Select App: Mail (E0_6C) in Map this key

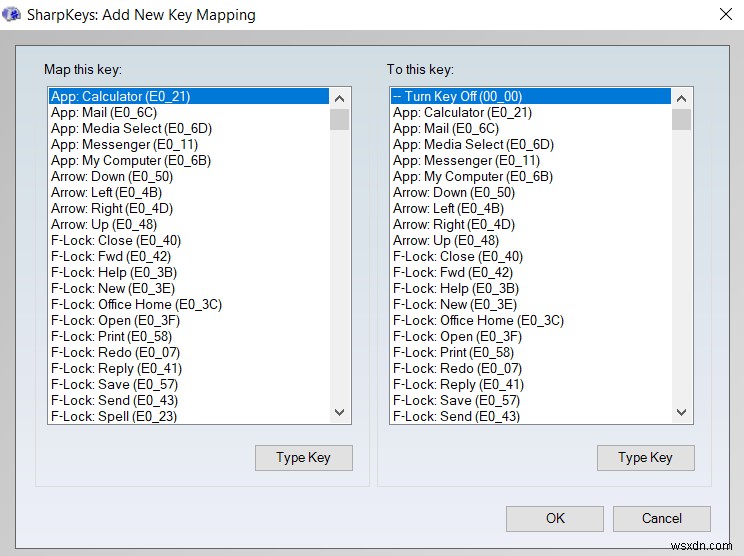[x=189, y=112]
